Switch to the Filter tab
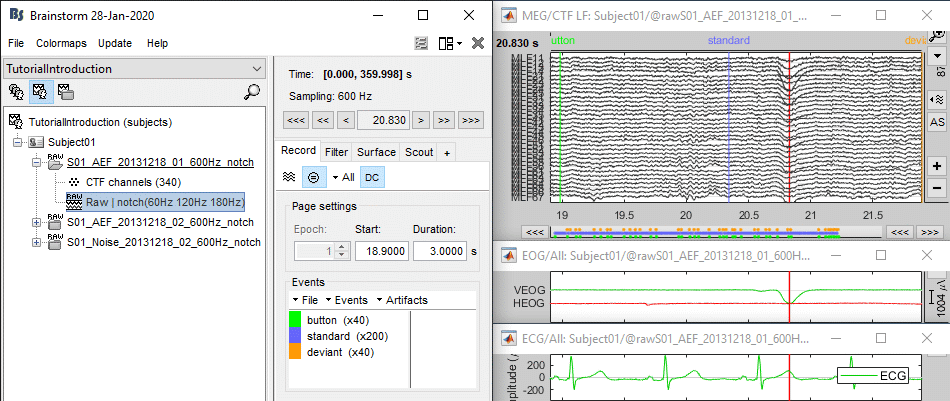950x401 pixels. click(x=336, y=152)
